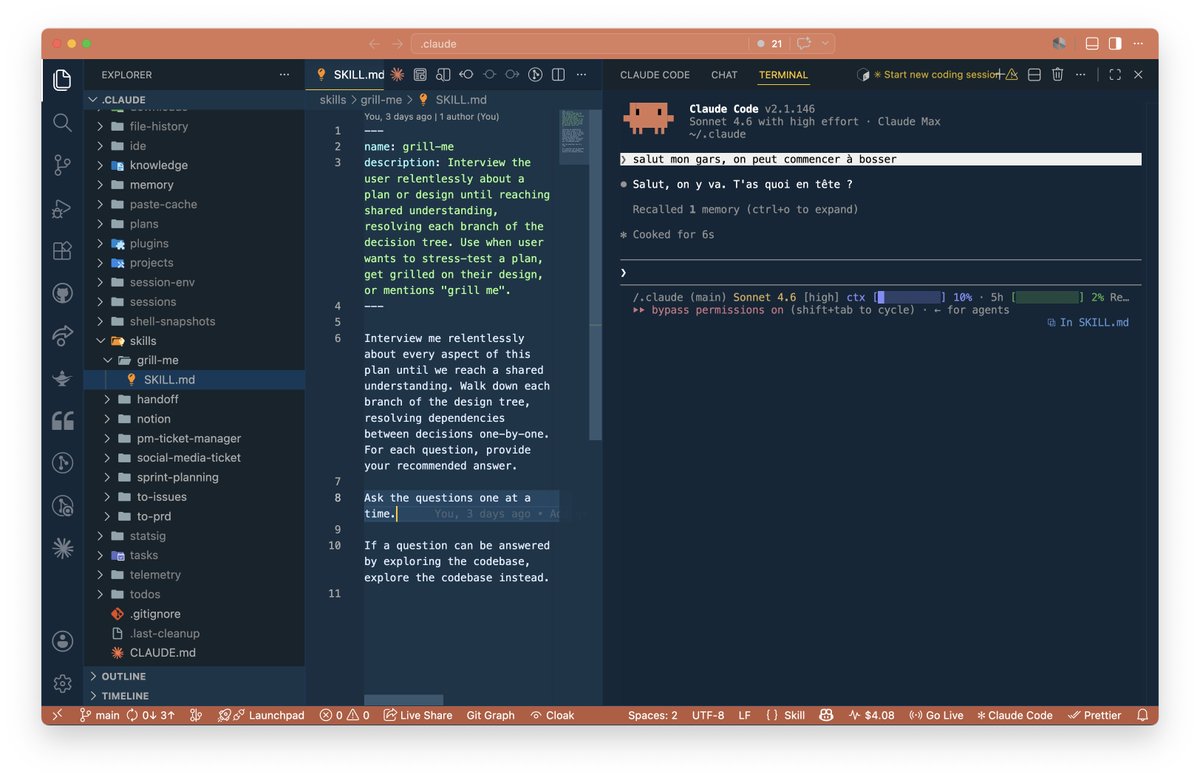
Task: Click the $4.08 cost status item
Action: click(x=871, y=715)
